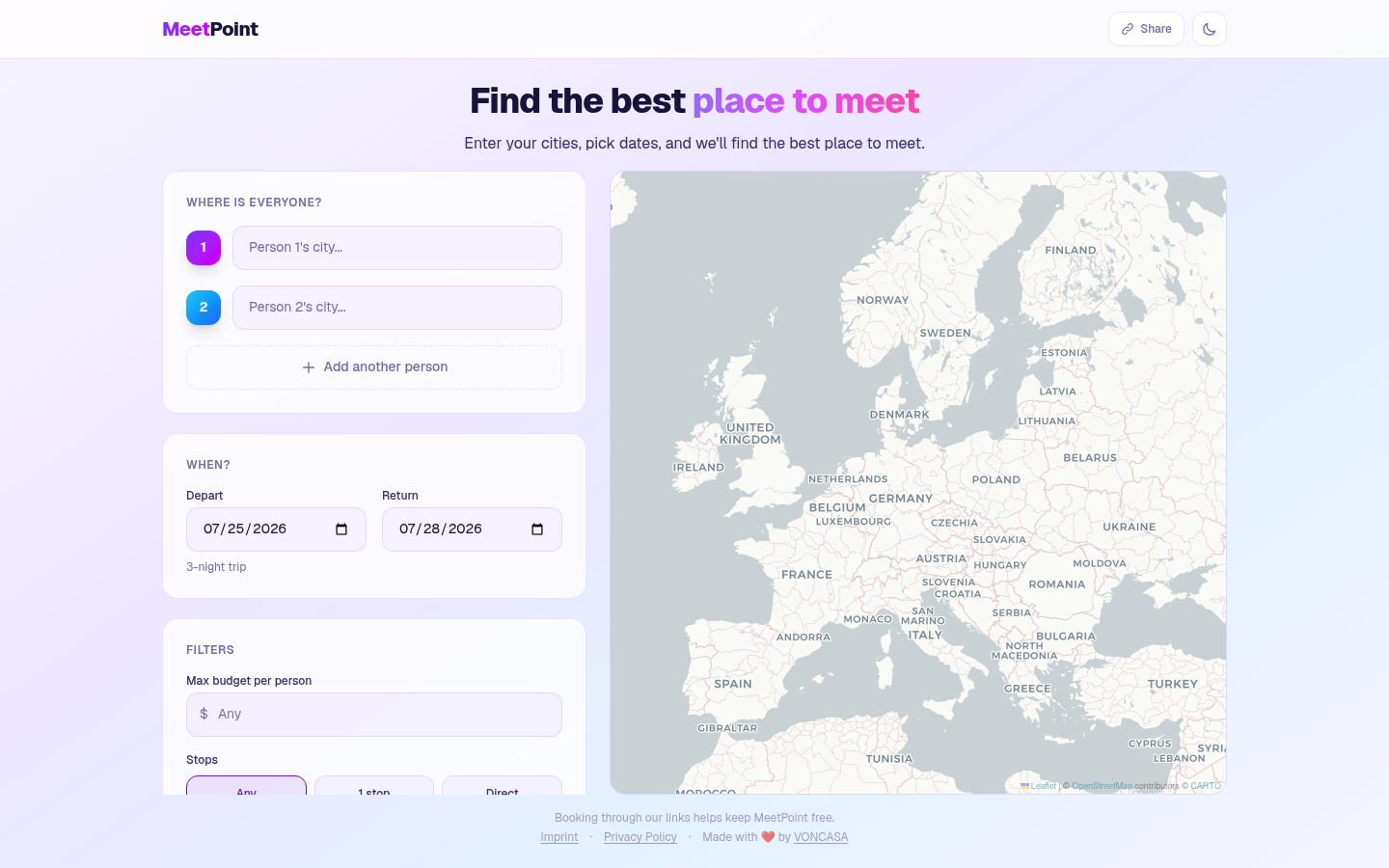Viewport: 1389px width, 868px height.
Task: Click GREECE label on the map
Action: click(1027, 689)
